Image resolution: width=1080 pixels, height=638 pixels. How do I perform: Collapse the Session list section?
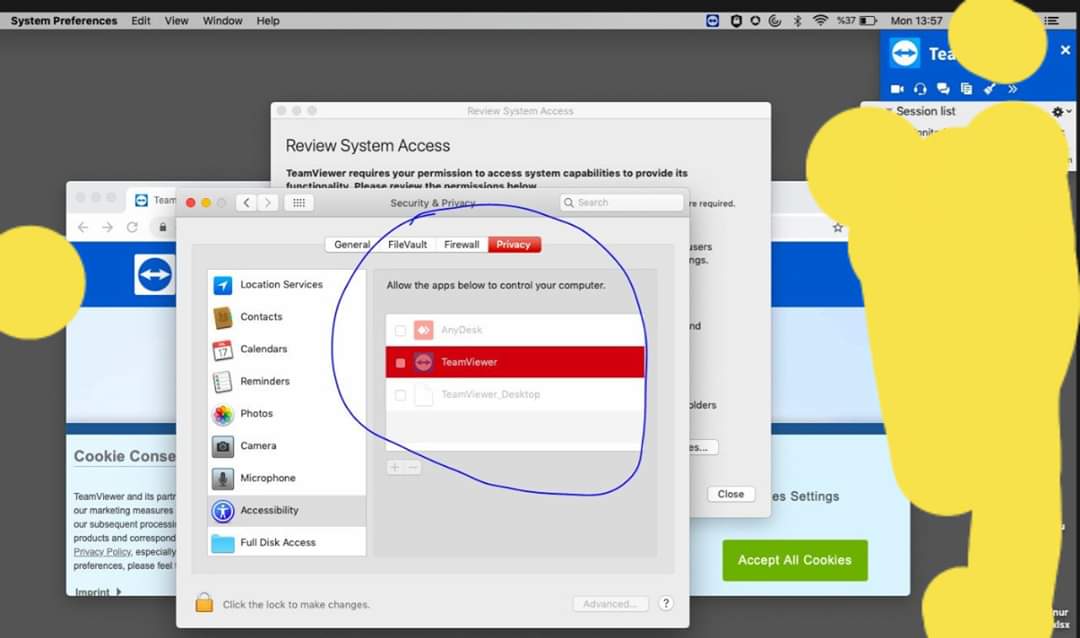point(889,111)
